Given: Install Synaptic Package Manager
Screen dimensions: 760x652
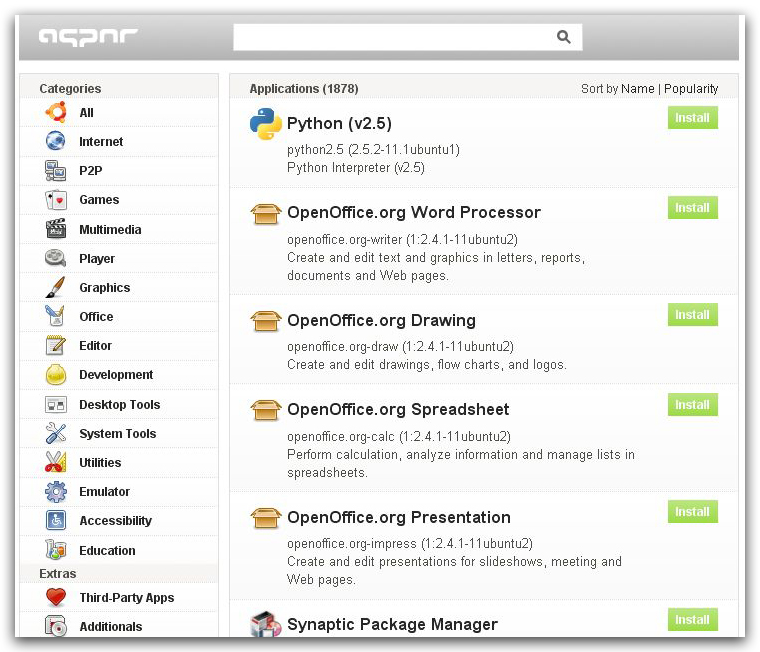Looking at the screenshot, I should (x=693, y=620).
